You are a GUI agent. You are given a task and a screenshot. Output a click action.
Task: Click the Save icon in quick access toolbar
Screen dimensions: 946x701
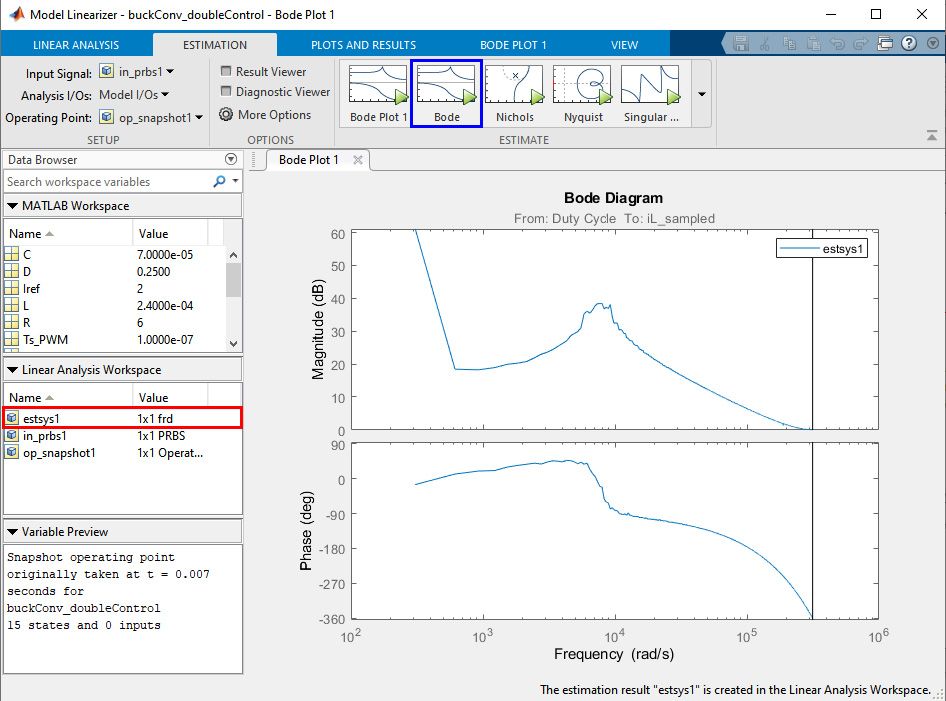[741, 44]
